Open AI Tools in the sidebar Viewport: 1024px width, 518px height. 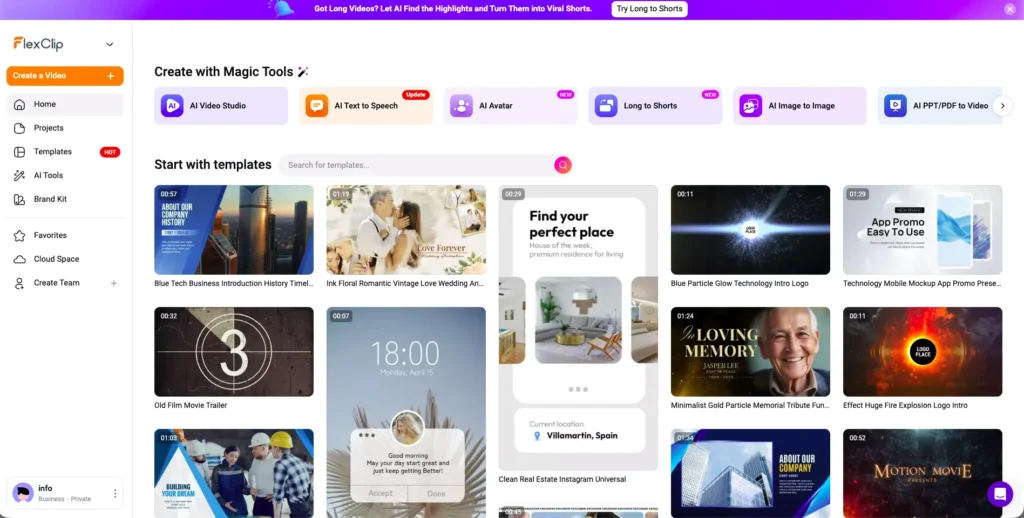(65, 175)
